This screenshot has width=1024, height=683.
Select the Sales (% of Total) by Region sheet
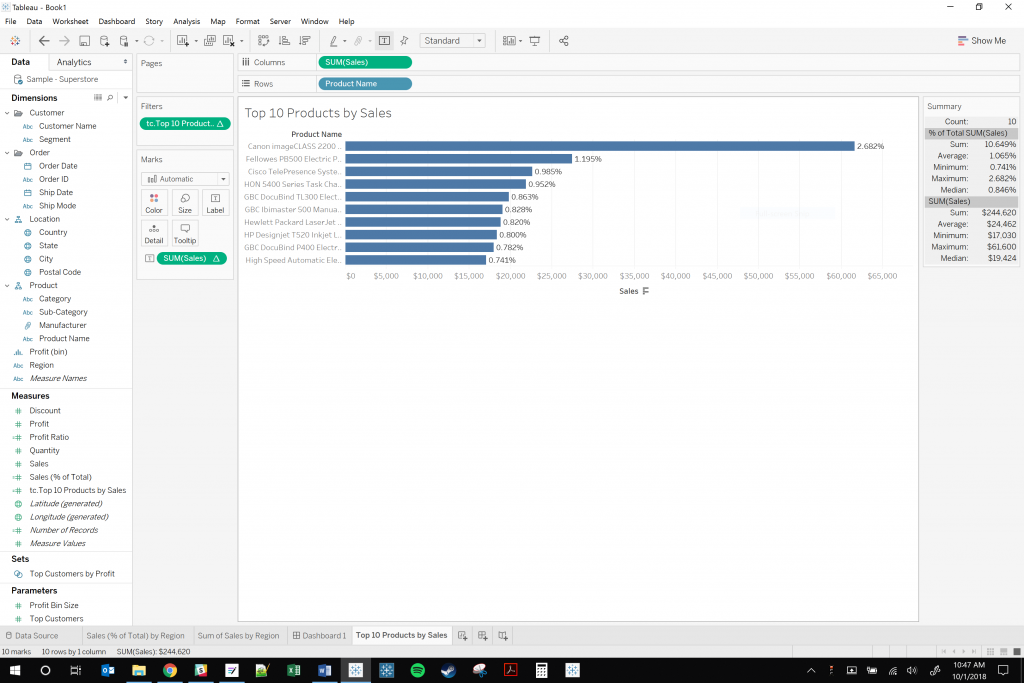click(136, 635)
